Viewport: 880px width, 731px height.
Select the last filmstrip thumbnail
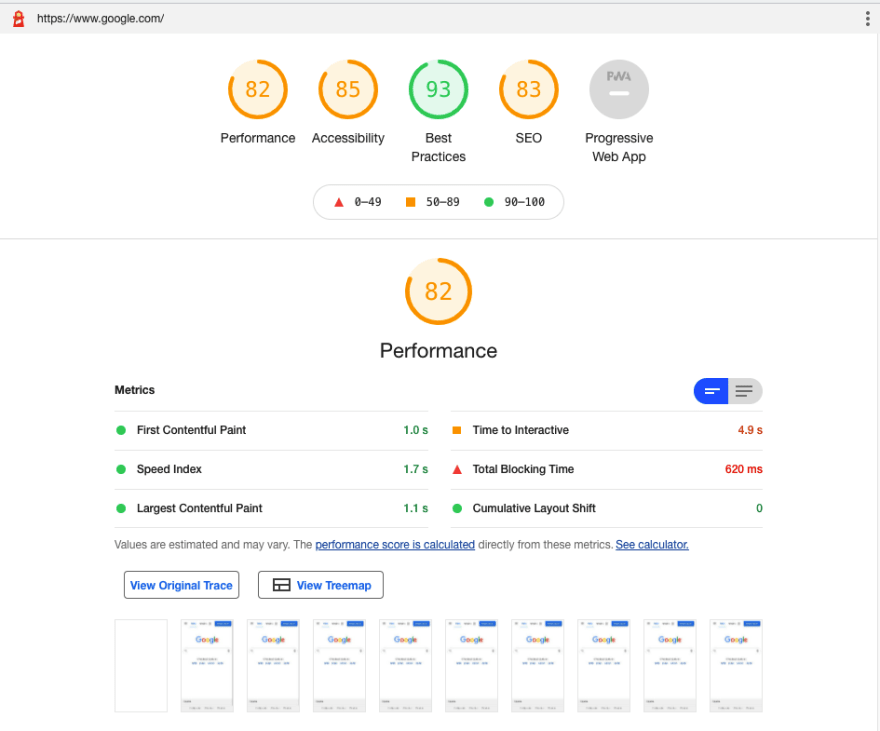[x=736, y=666]
